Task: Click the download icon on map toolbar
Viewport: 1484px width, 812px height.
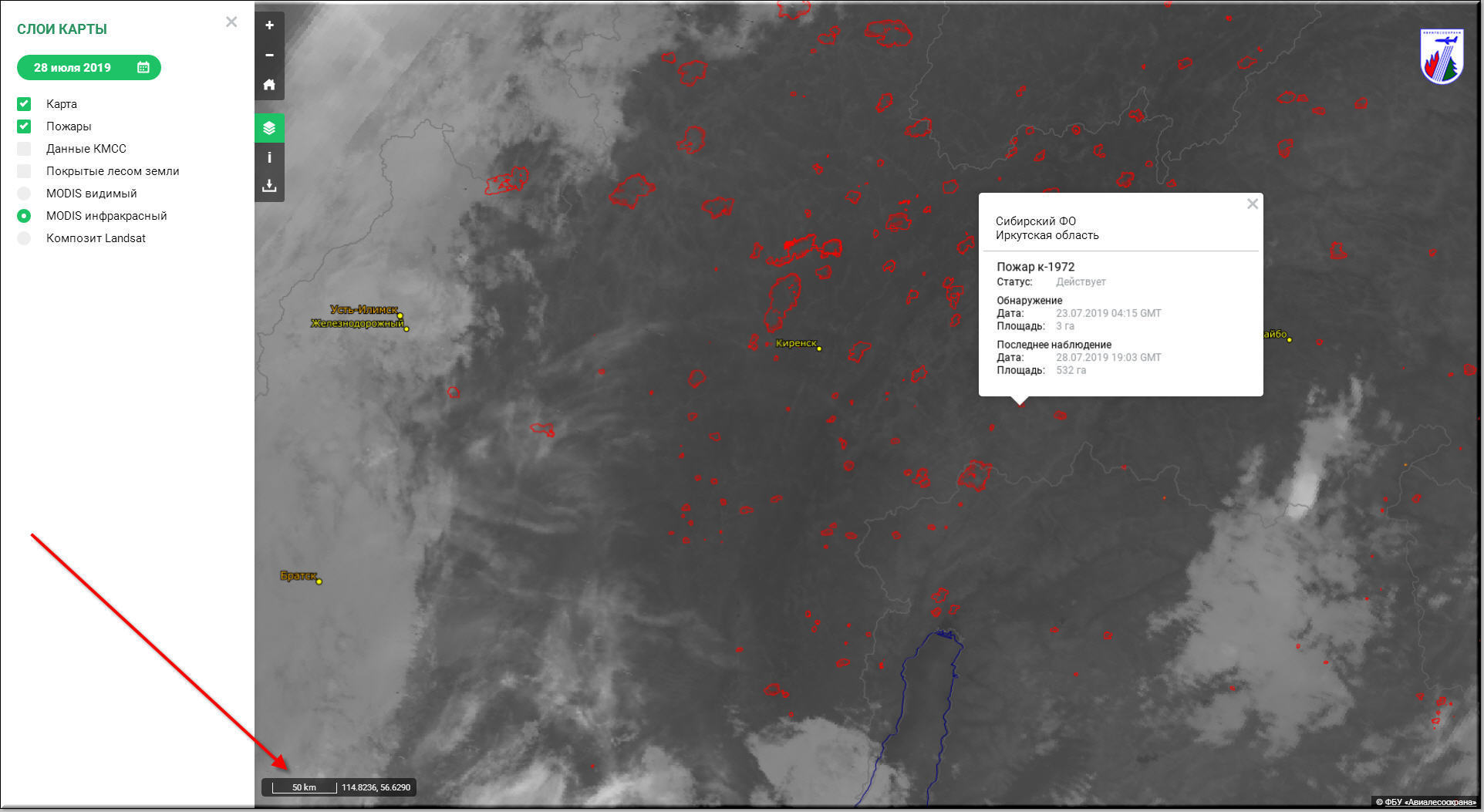Action: (x=269, y=186)
